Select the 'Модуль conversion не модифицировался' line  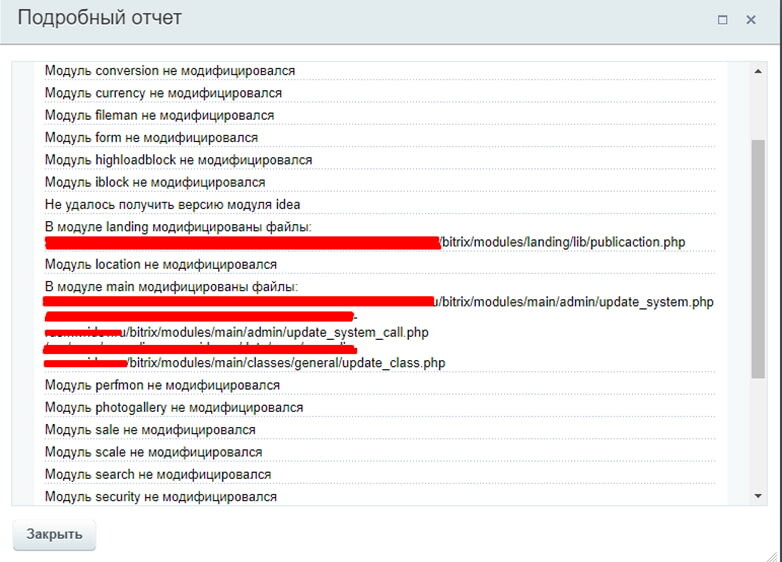(x=170, y=71)
